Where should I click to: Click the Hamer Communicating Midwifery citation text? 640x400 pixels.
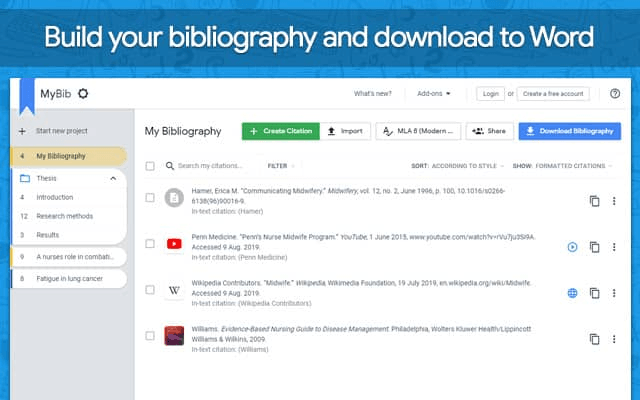coord(348,196)
